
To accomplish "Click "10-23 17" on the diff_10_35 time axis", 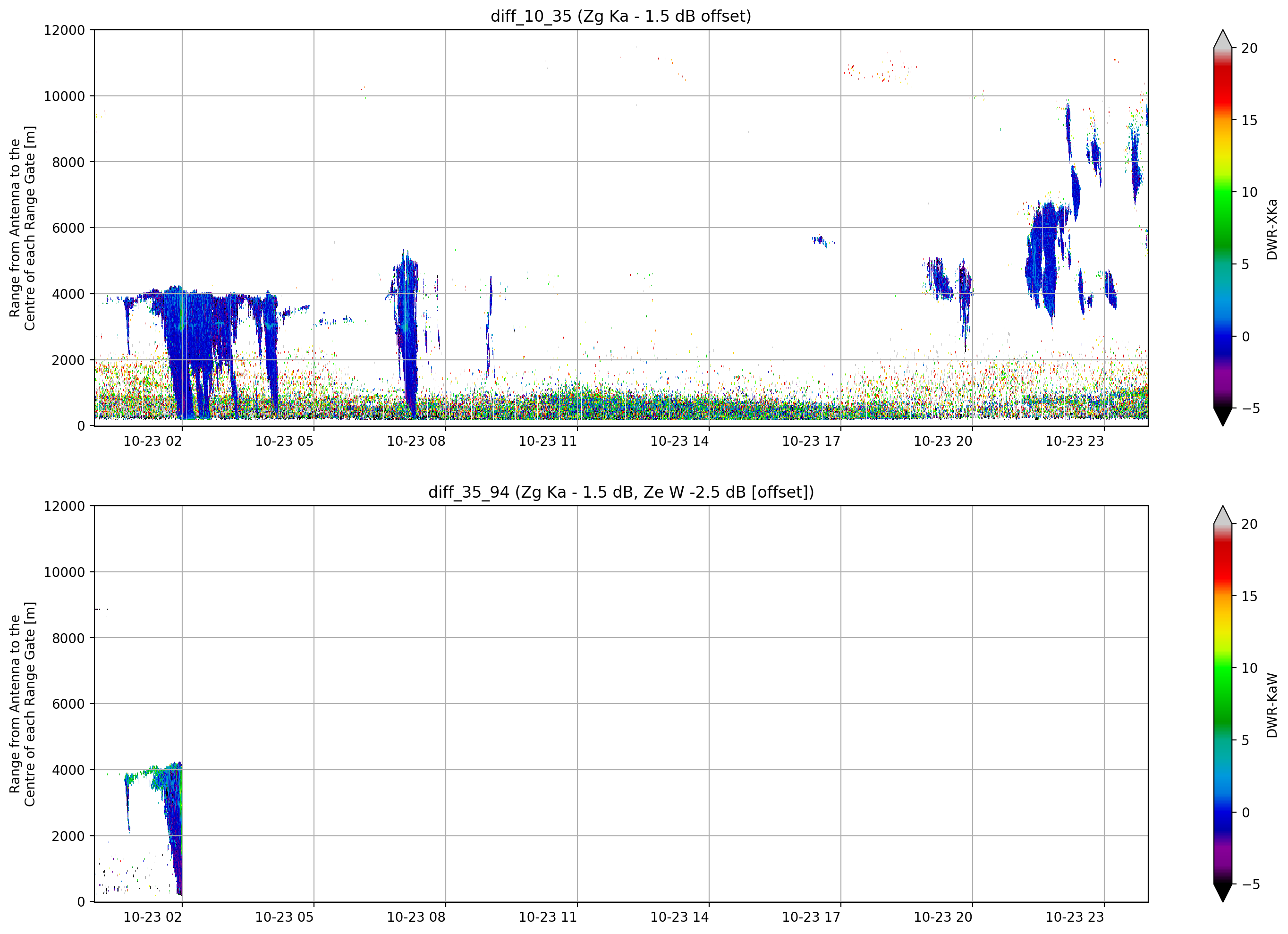I will tap(812, 442).
